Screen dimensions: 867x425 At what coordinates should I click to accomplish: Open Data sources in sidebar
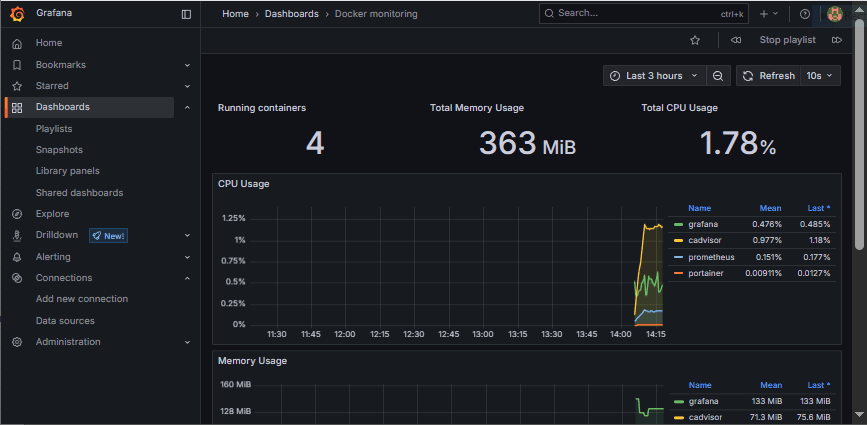65,321
